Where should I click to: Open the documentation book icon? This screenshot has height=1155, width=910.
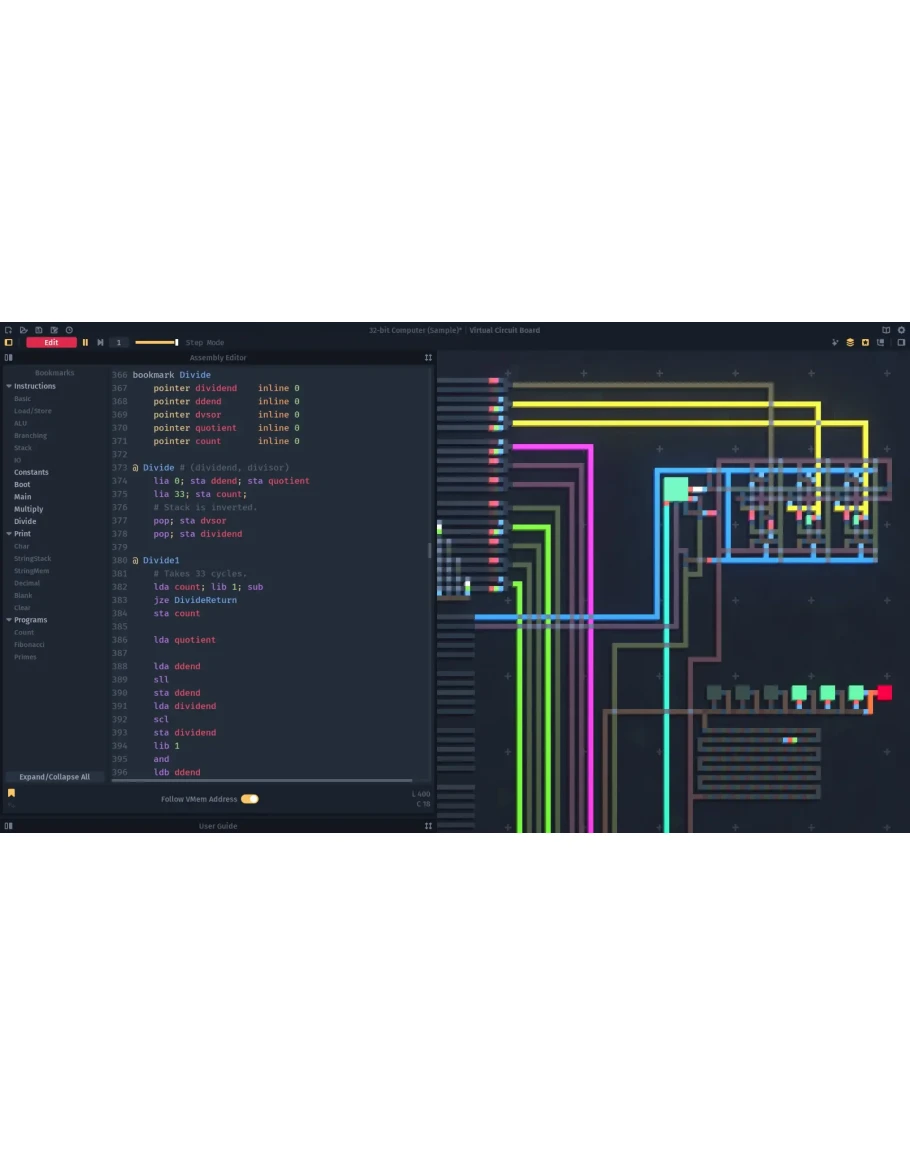point(886,330)
